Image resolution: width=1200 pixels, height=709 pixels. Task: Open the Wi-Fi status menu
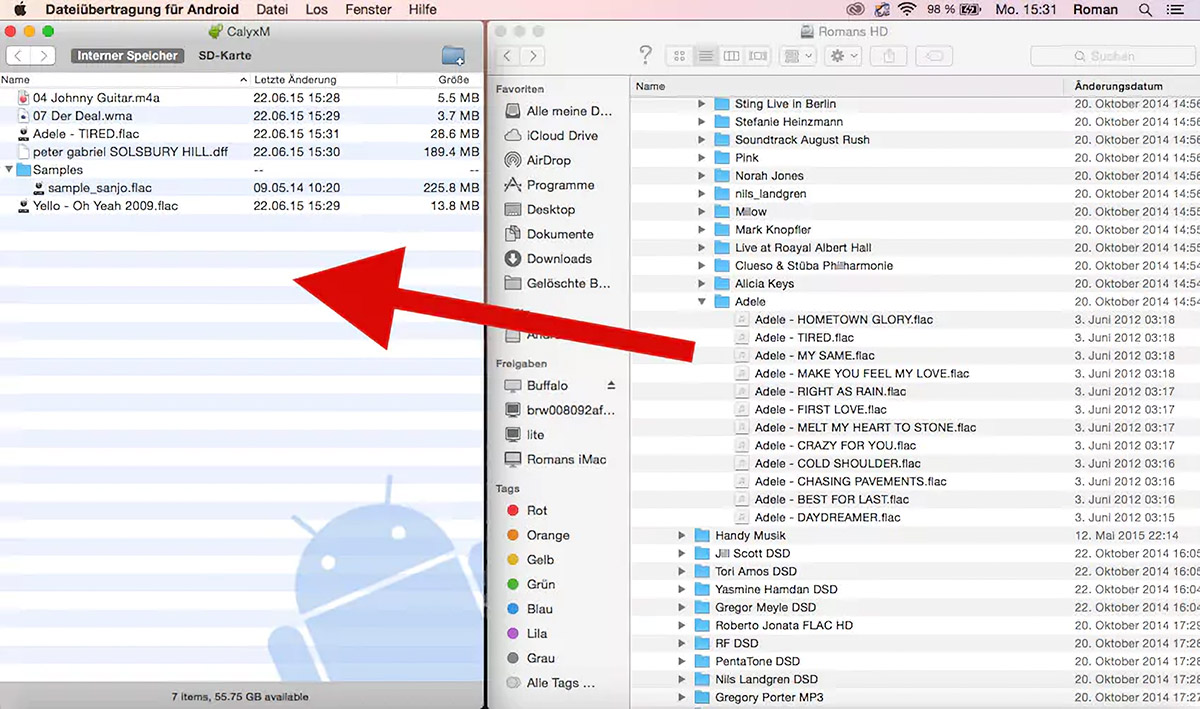pyautogui.click(x=907, y=9)
